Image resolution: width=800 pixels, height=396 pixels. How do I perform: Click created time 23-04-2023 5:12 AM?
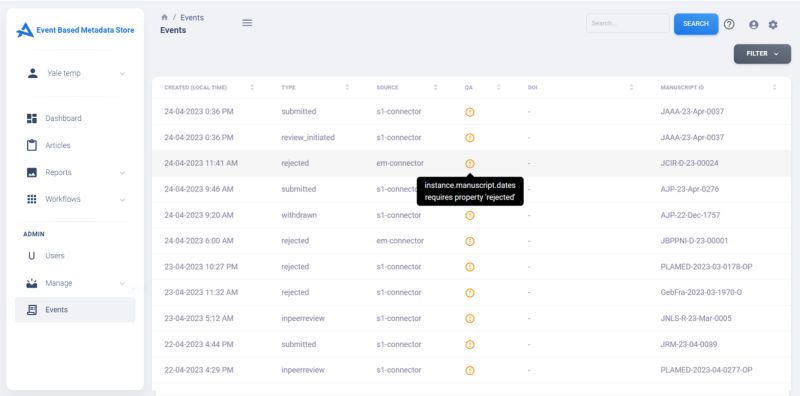[199, 318]
